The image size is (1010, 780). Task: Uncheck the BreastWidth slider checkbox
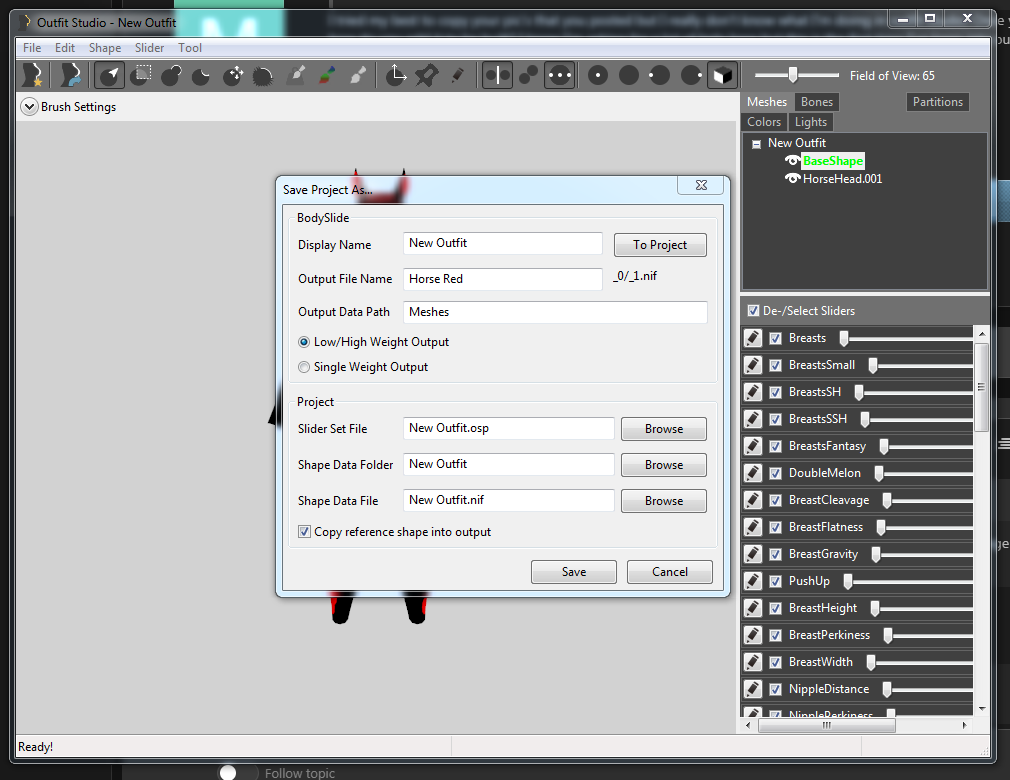tap(776, 662)
